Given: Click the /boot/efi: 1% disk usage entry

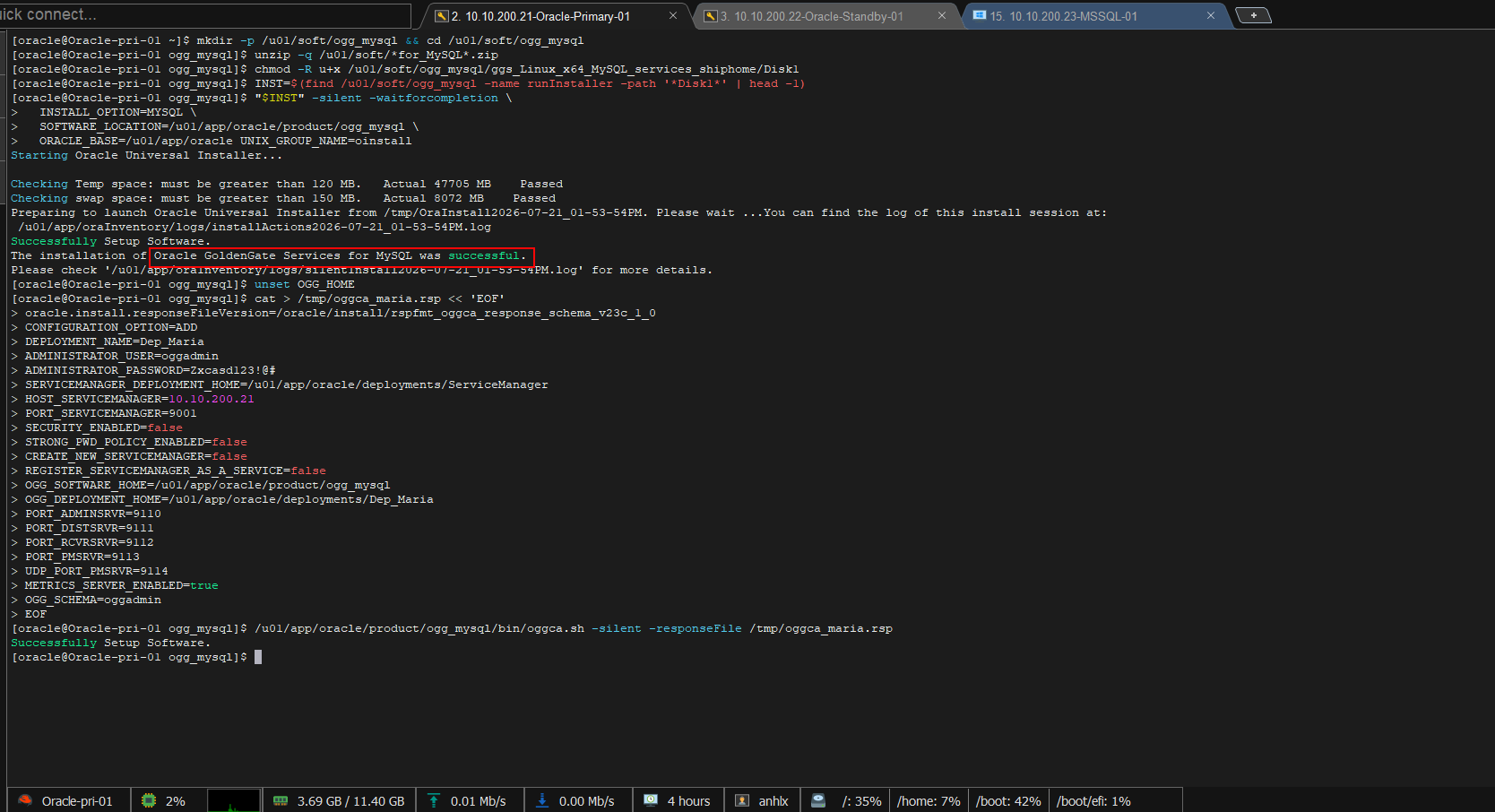Looking at the screenshot, I should tap(1093, 801).
